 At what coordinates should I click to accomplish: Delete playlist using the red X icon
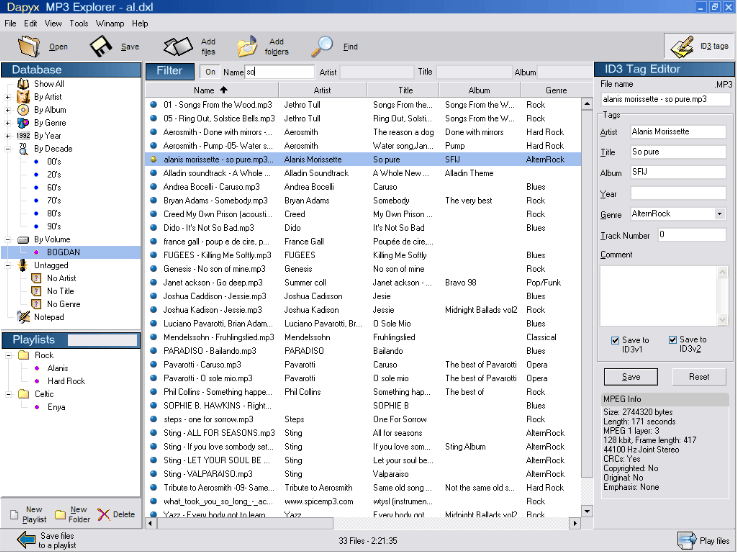point(103,514)
